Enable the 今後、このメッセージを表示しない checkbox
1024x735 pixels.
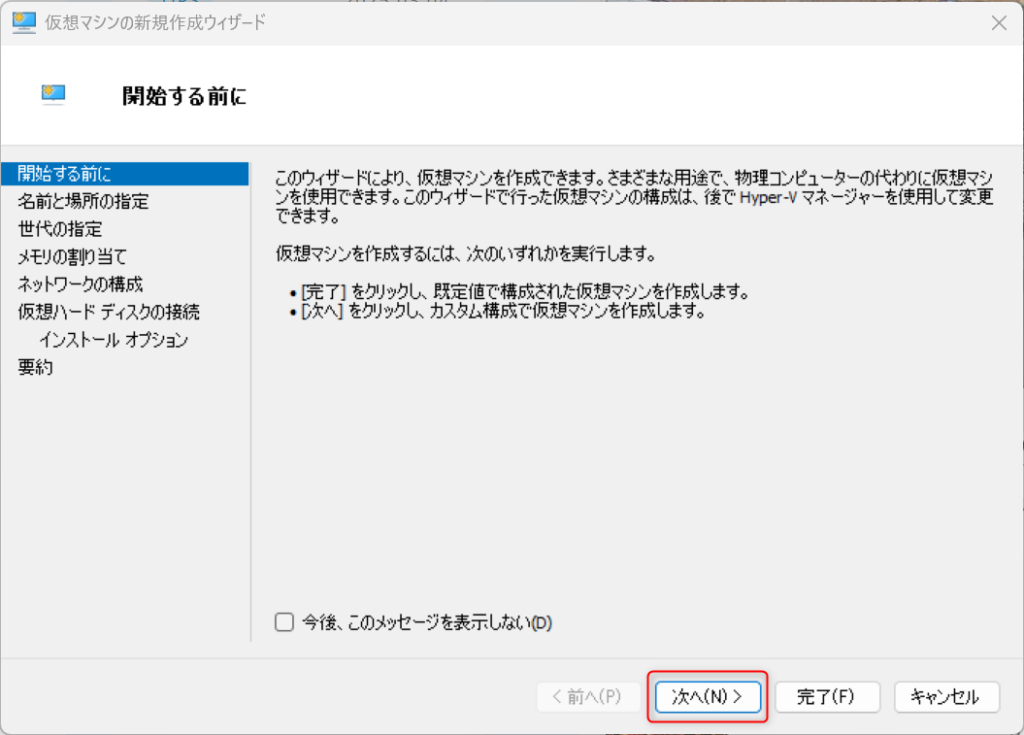point(285,623)
